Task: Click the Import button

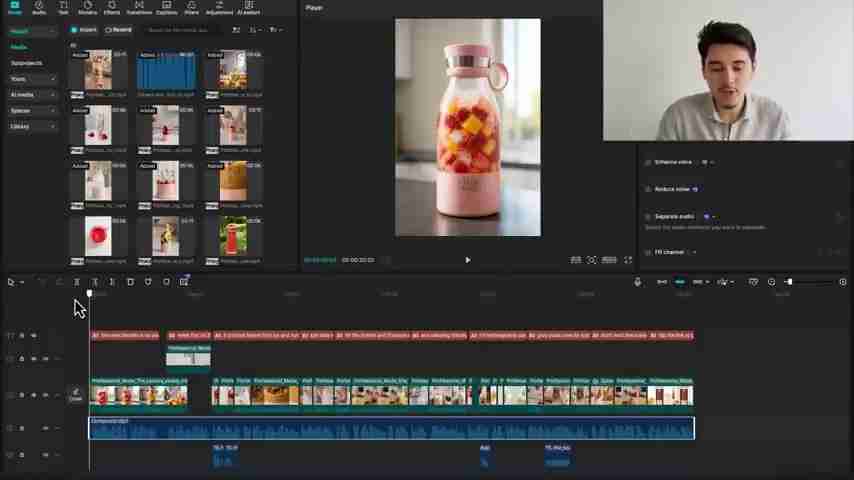Action: pyautogui.click(x=85, y=30)
